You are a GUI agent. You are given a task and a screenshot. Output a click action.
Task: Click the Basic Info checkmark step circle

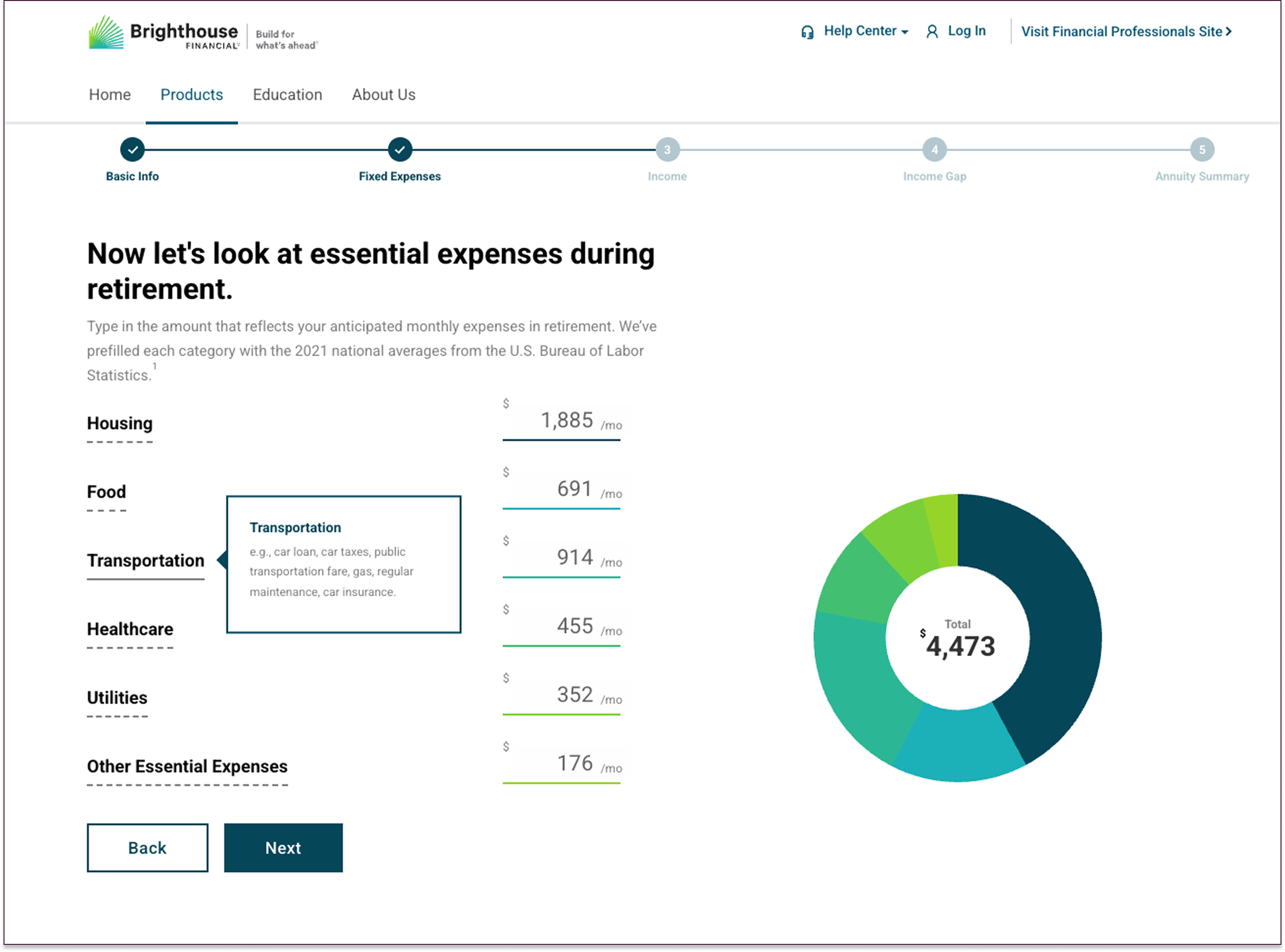(x=133, y=150)
